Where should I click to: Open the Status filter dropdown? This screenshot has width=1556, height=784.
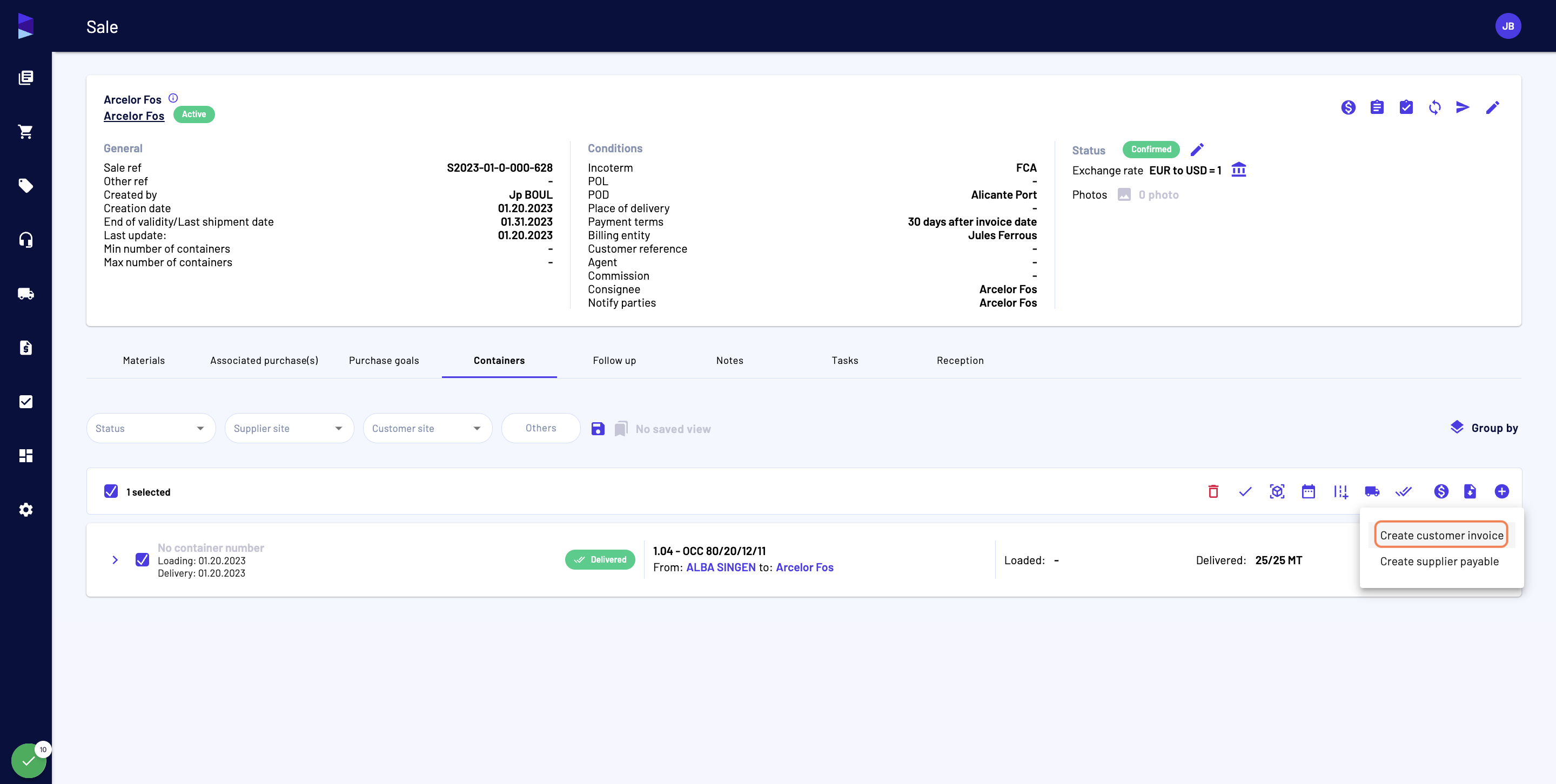151,428
